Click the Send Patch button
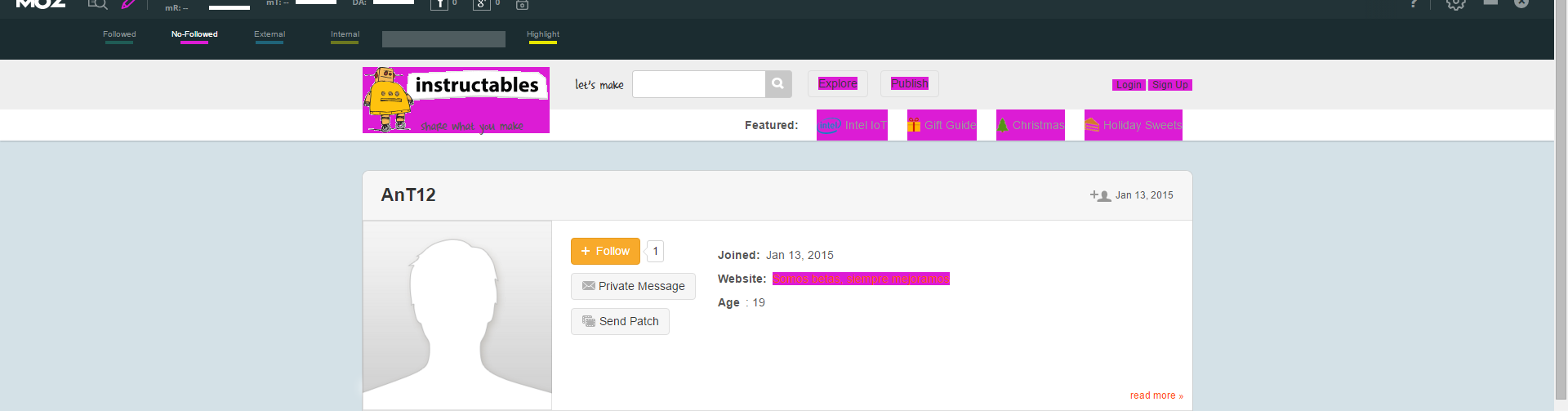 click(620, 321)
